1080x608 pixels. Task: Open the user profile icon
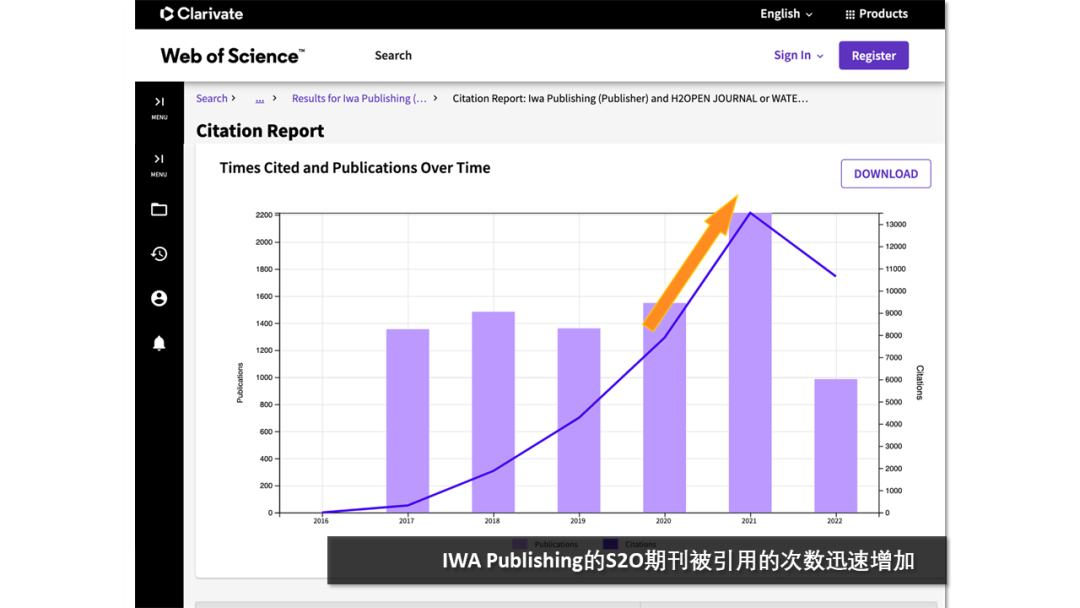tap(159, 298)
